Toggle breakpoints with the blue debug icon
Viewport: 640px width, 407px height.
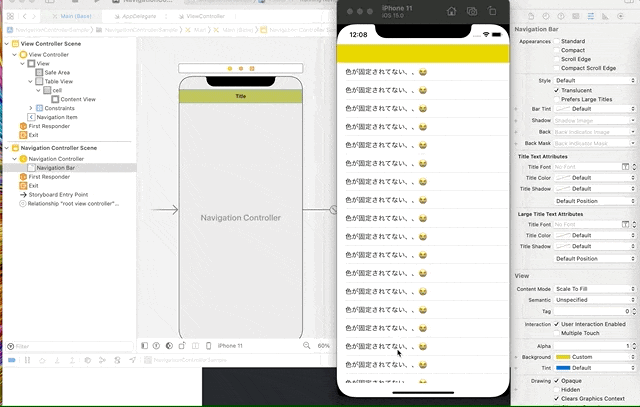(11, 360)
